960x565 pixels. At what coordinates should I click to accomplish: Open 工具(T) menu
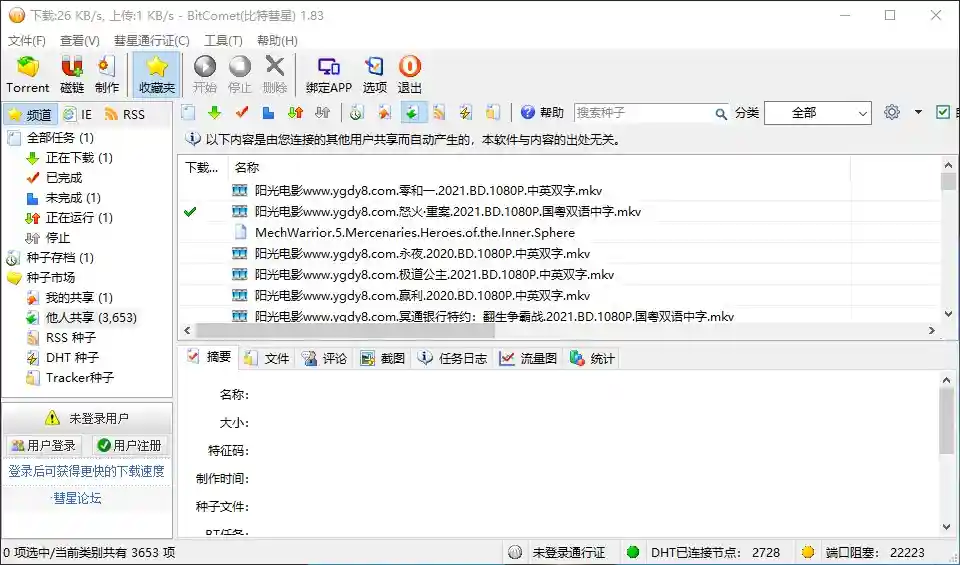(x=223, y=40)
